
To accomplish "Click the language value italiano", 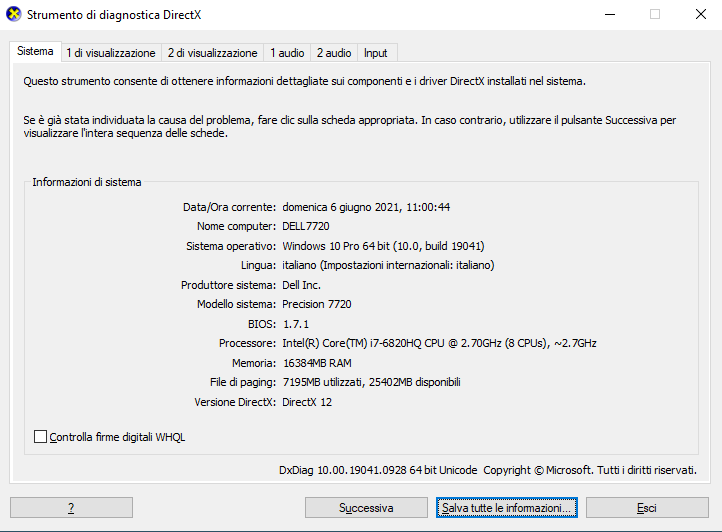I will [x=388, y=265].
